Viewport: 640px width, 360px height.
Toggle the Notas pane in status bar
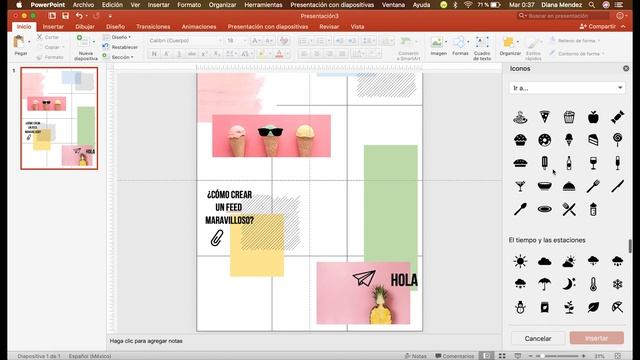[x=415, y=356]
